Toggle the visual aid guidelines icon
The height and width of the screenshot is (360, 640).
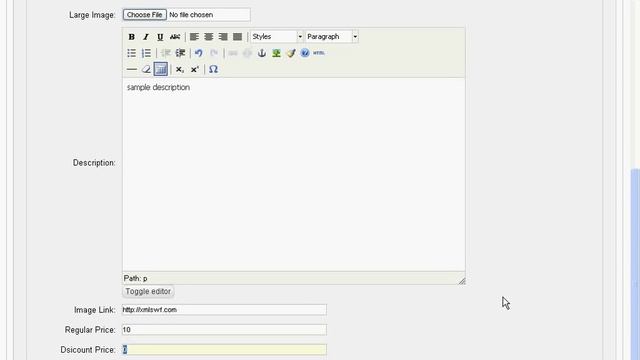click(x=161, y=69)
